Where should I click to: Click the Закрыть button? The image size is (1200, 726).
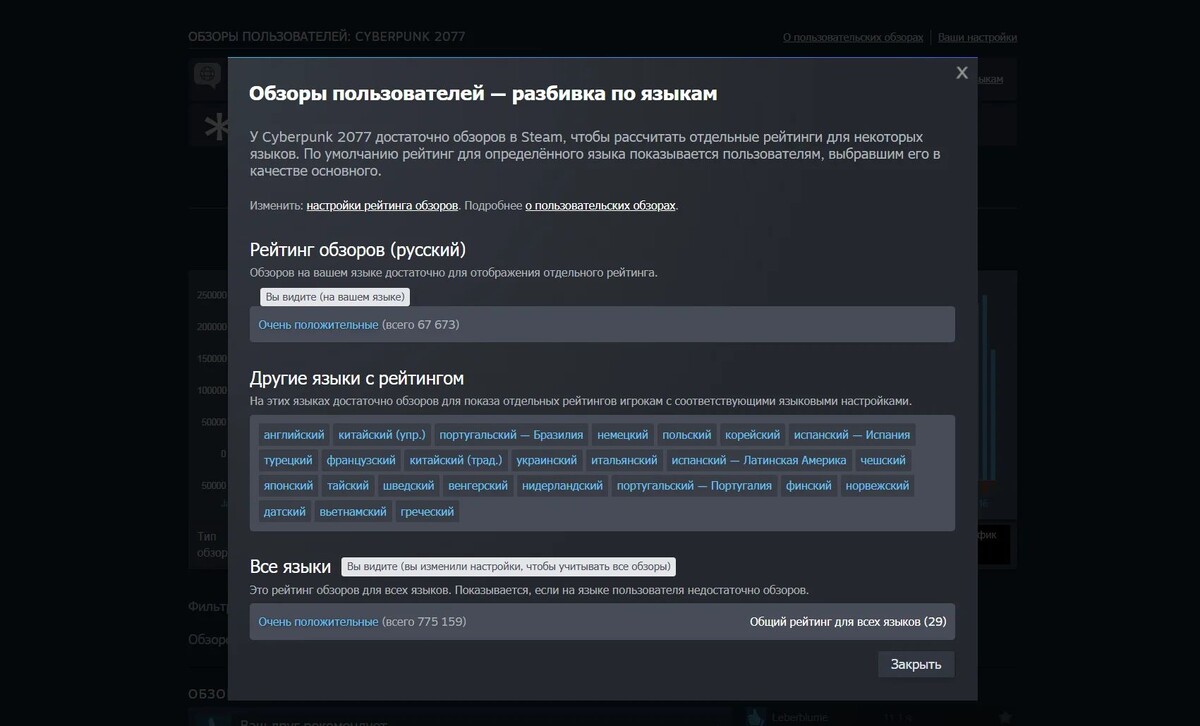916,665
